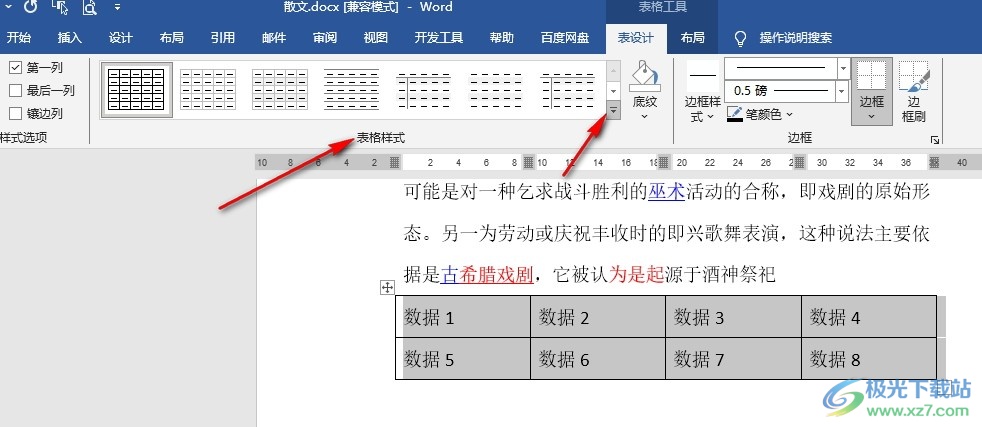Click the table cell 数据 1
This screenshot has width=982, height=427.
click(463, 316)
